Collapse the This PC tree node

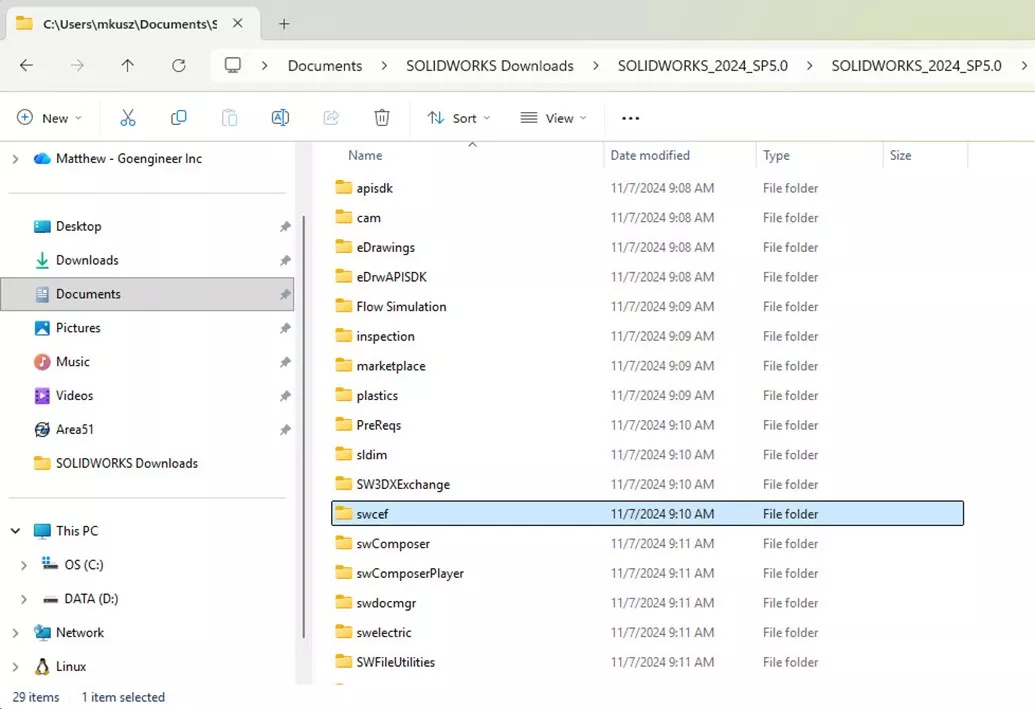[x=15, y=531]
